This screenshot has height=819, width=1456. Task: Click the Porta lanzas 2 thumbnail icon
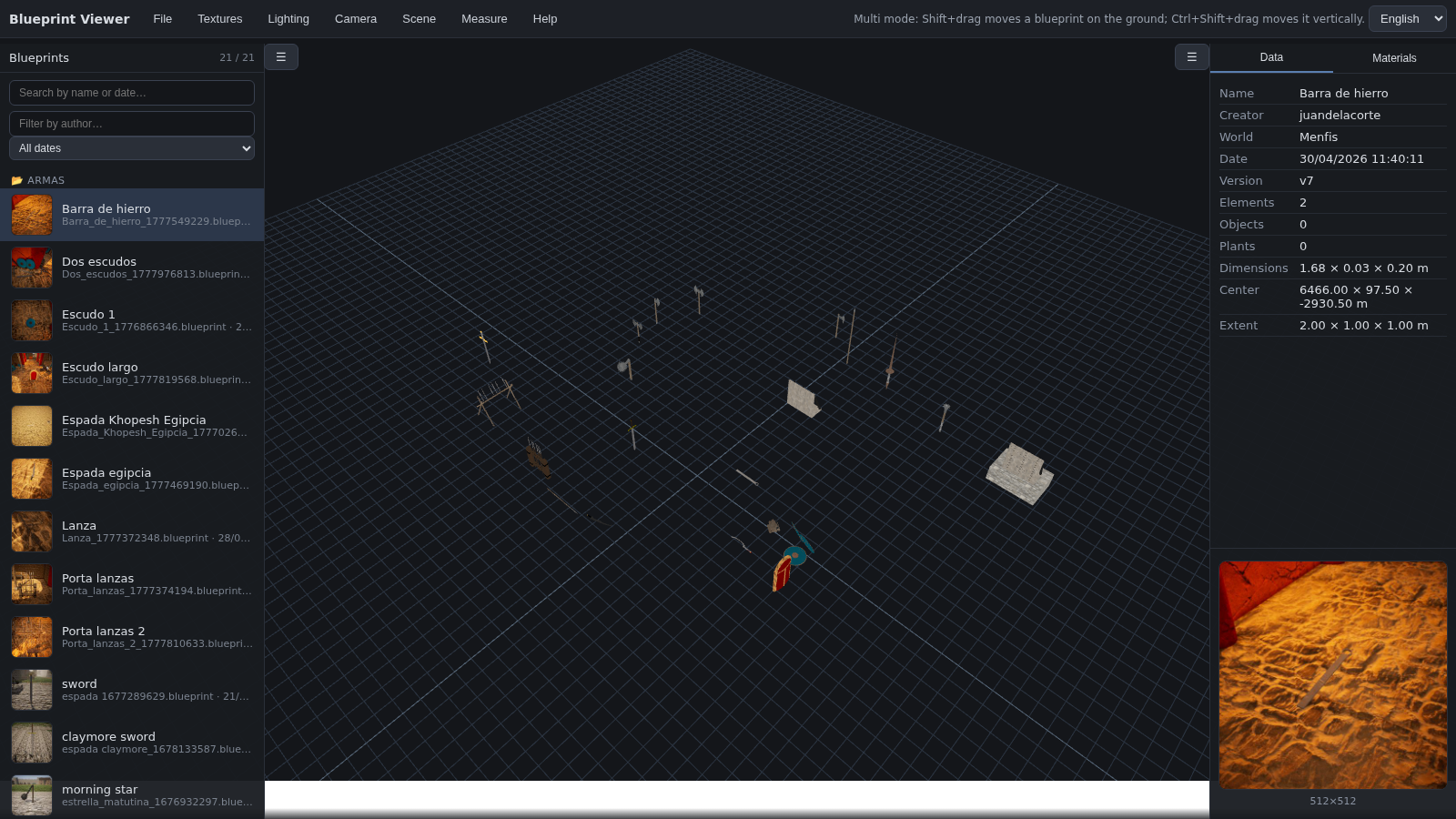pyautogui.click(x=32, y=637)
